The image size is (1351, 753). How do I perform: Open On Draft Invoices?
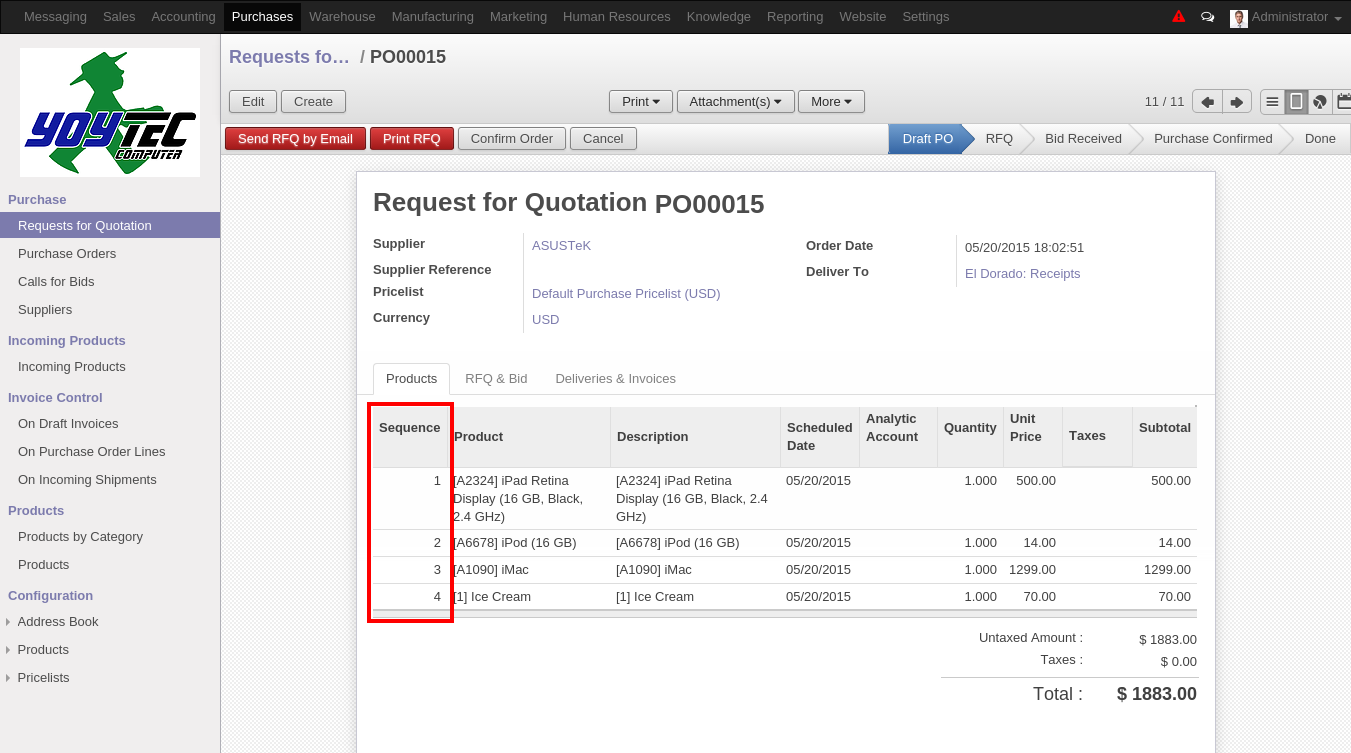68,424
